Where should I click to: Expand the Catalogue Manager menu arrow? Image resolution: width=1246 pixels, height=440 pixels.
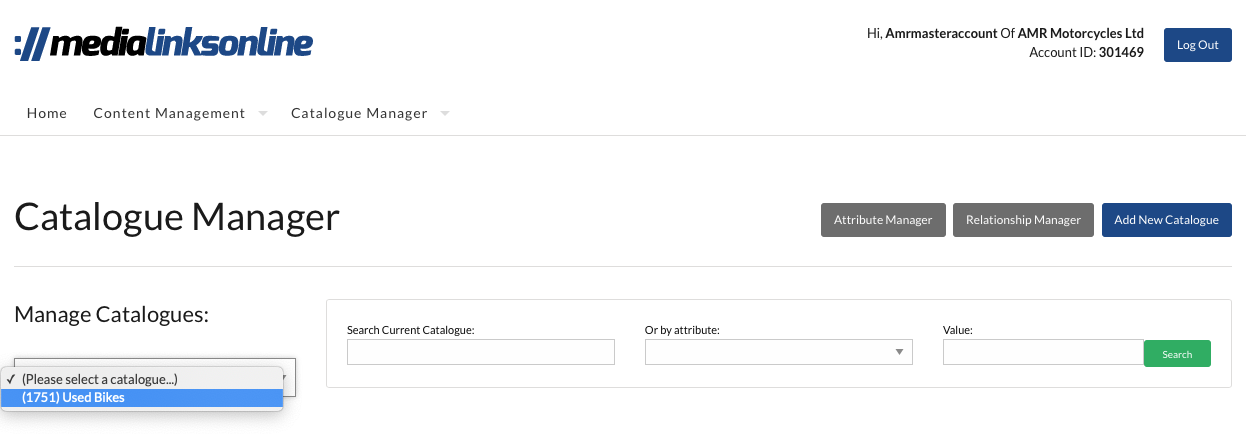[x=444, y=114]
